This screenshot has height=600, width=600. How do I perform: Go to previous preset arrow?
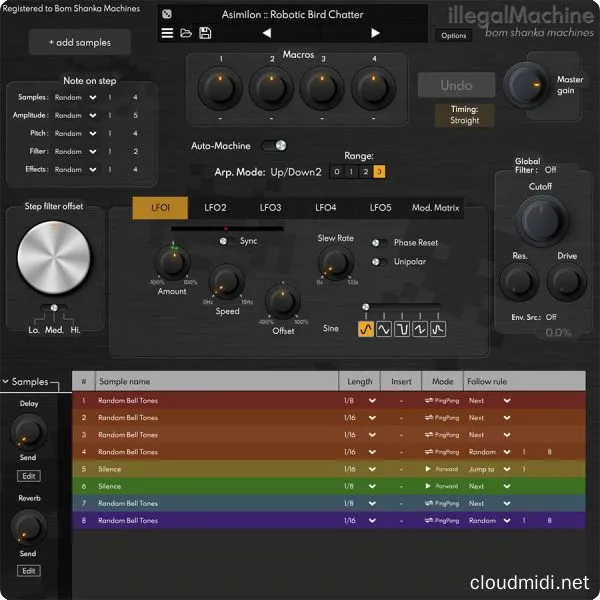click(x=267, y=33)
